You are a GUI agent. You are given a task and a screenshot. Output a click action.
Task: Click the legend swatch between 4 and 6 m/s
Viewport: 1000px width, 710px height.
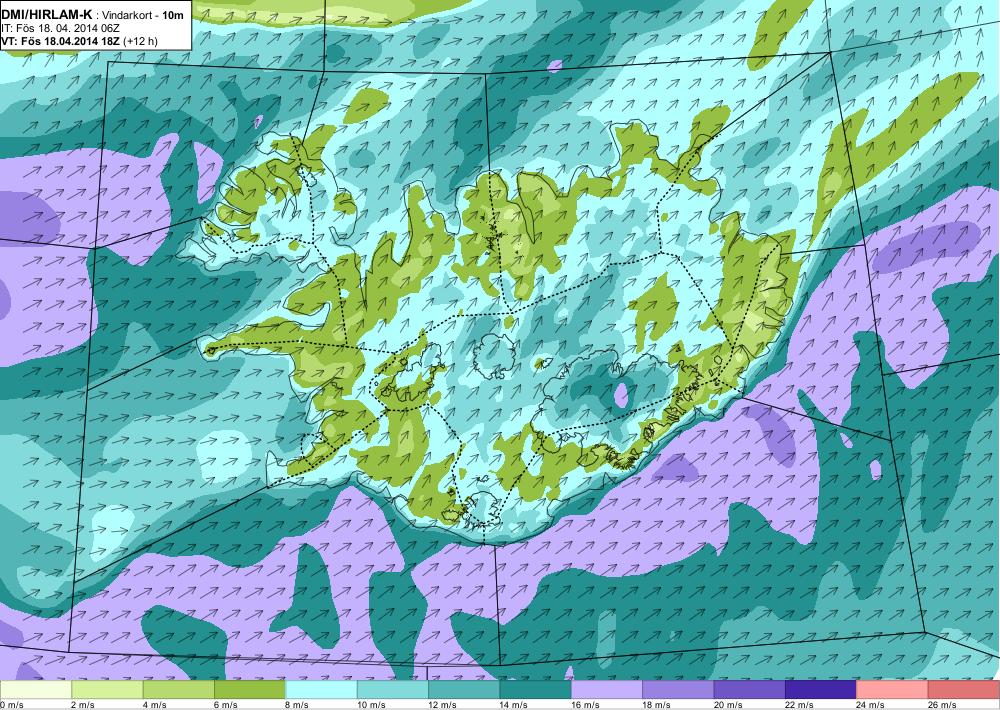(x=179, y=689)
